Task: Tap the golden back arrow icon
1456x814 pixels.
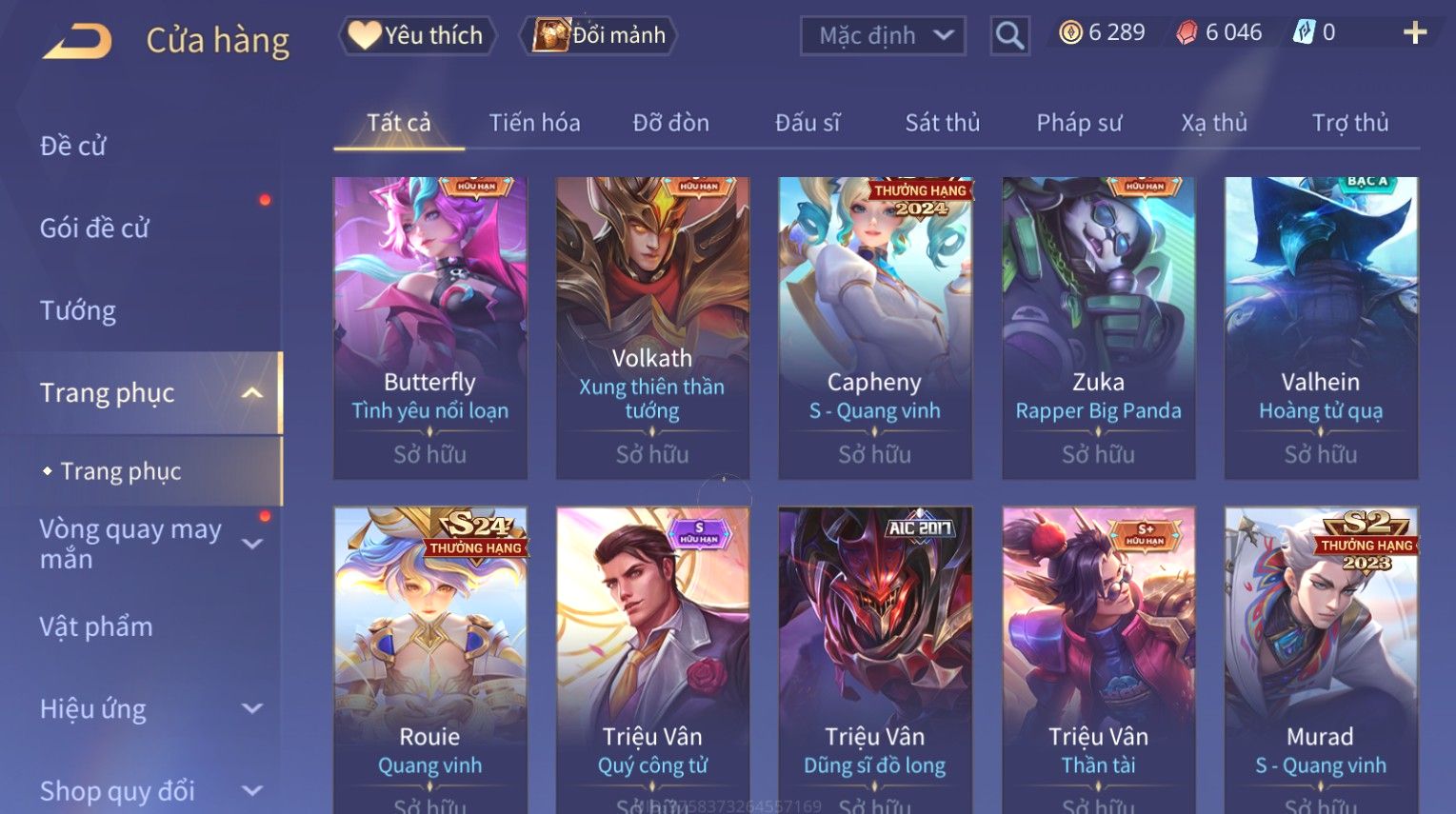Action: 77,40
